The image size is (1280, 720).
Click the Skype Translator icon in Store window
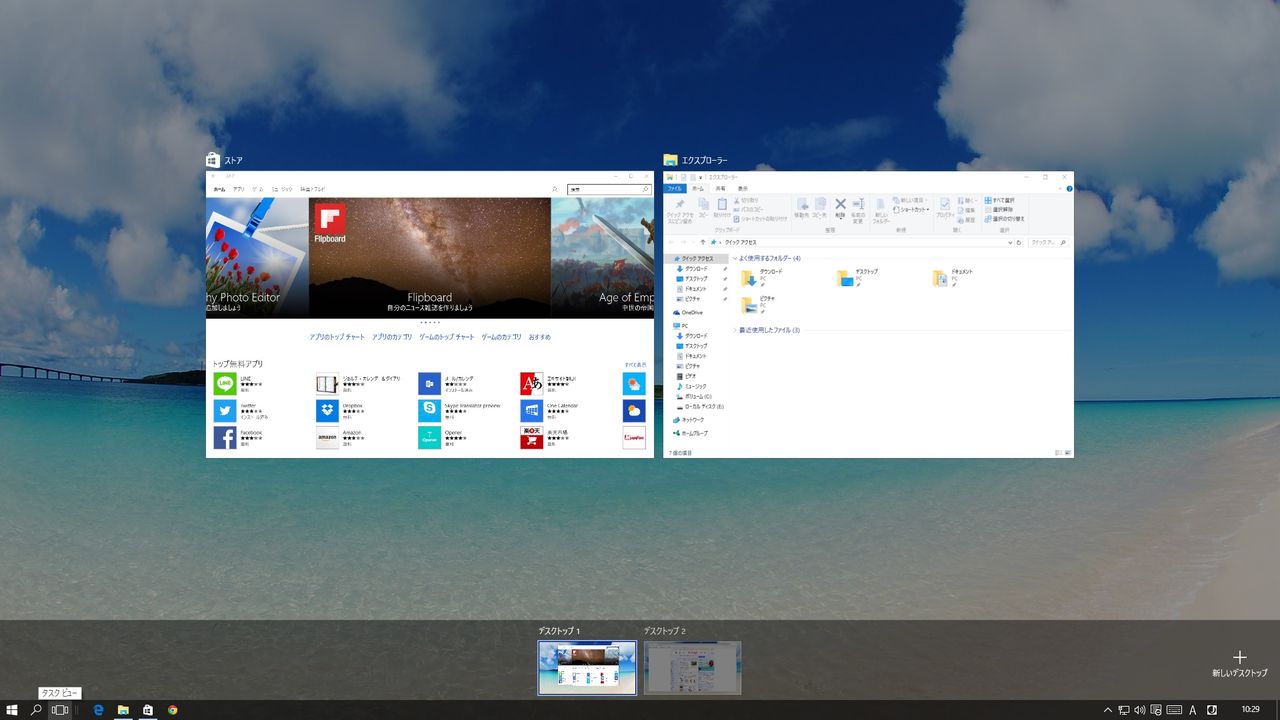429,411
